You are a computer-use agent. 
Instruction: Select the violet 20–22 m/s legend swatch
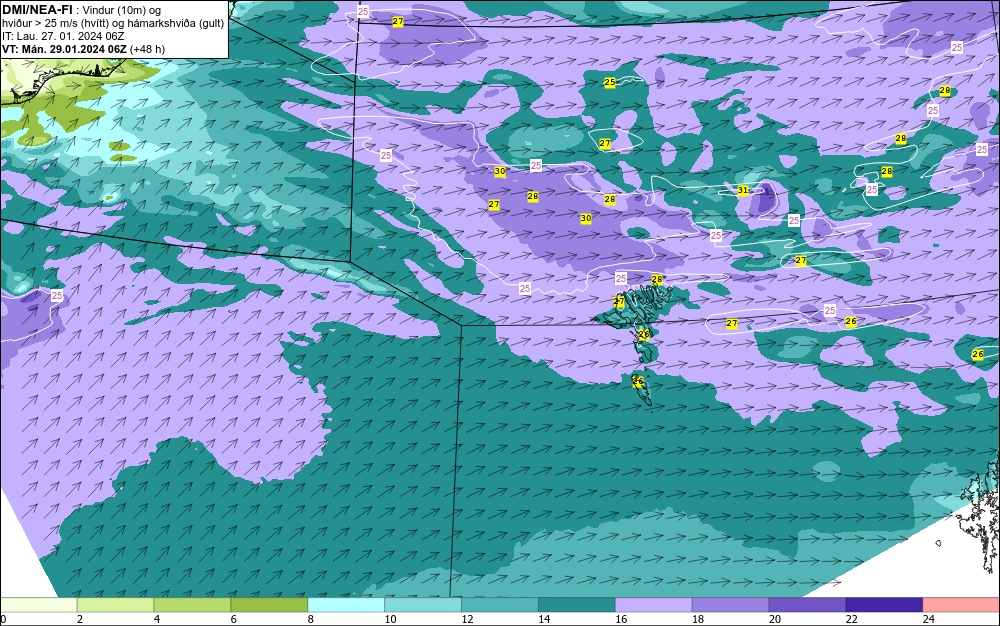[807, 605]
